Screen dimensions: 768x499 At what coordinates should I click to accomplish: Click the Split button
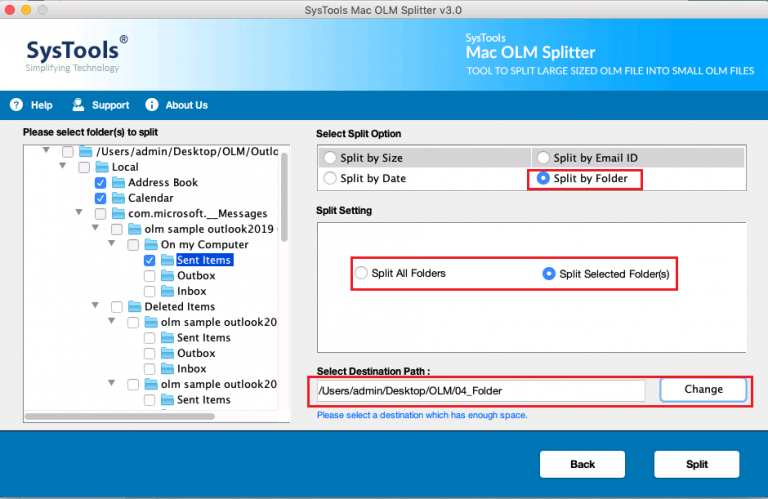696,464
